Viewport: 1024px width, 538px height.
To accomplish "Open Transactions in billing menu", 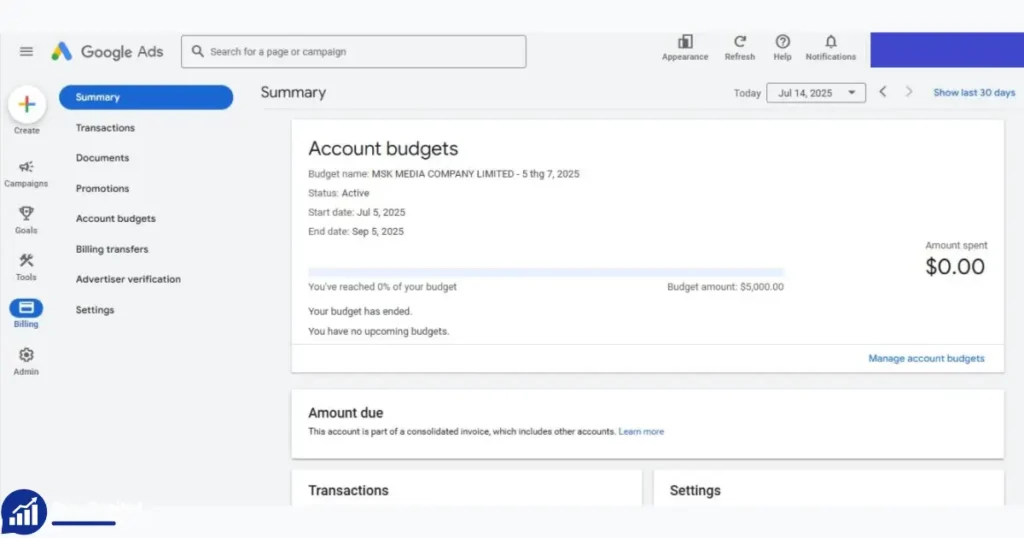I will point(105,128).
